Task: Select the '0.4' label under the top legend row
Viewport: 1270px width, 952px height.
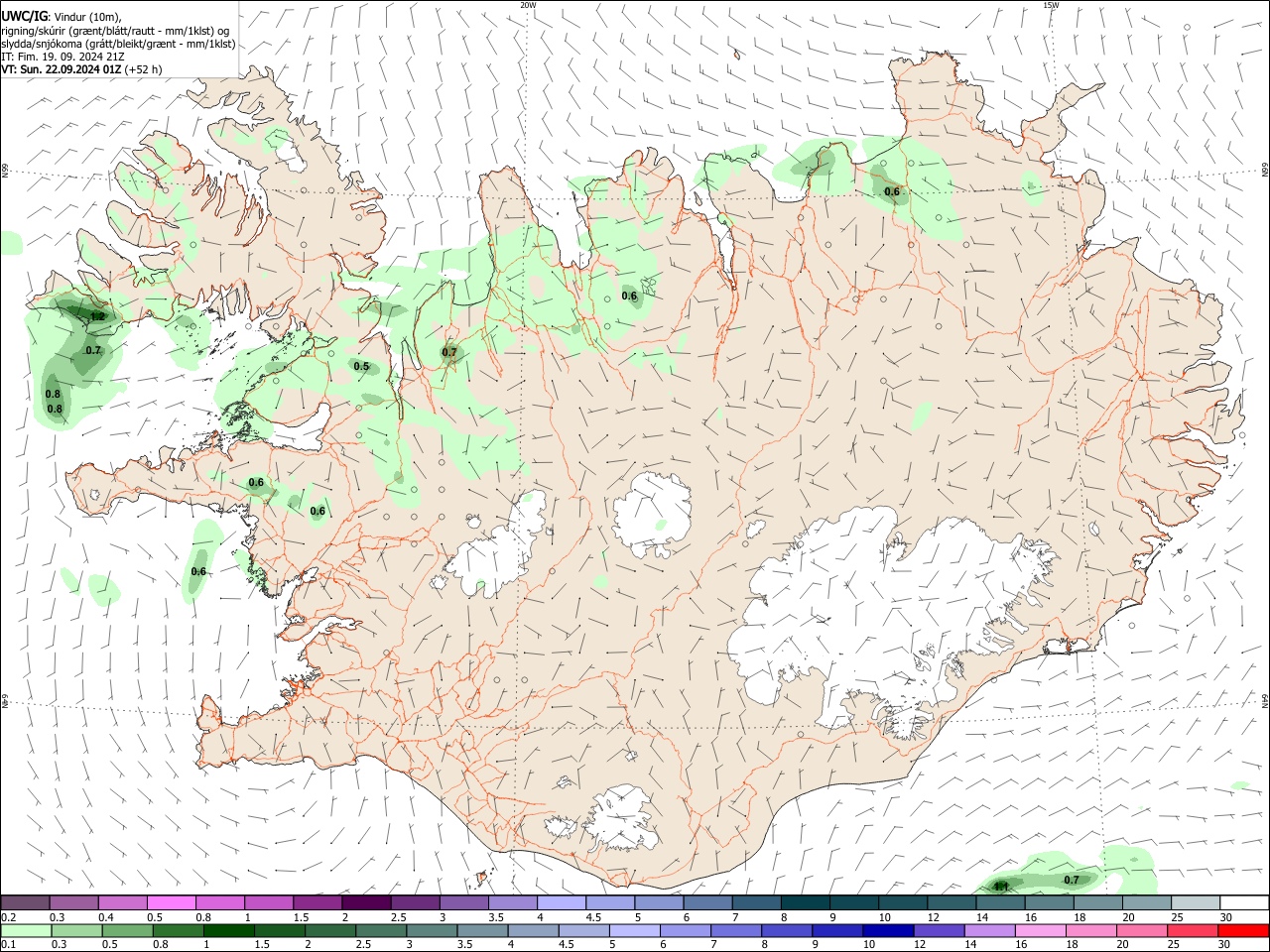Action: point(106,917)
